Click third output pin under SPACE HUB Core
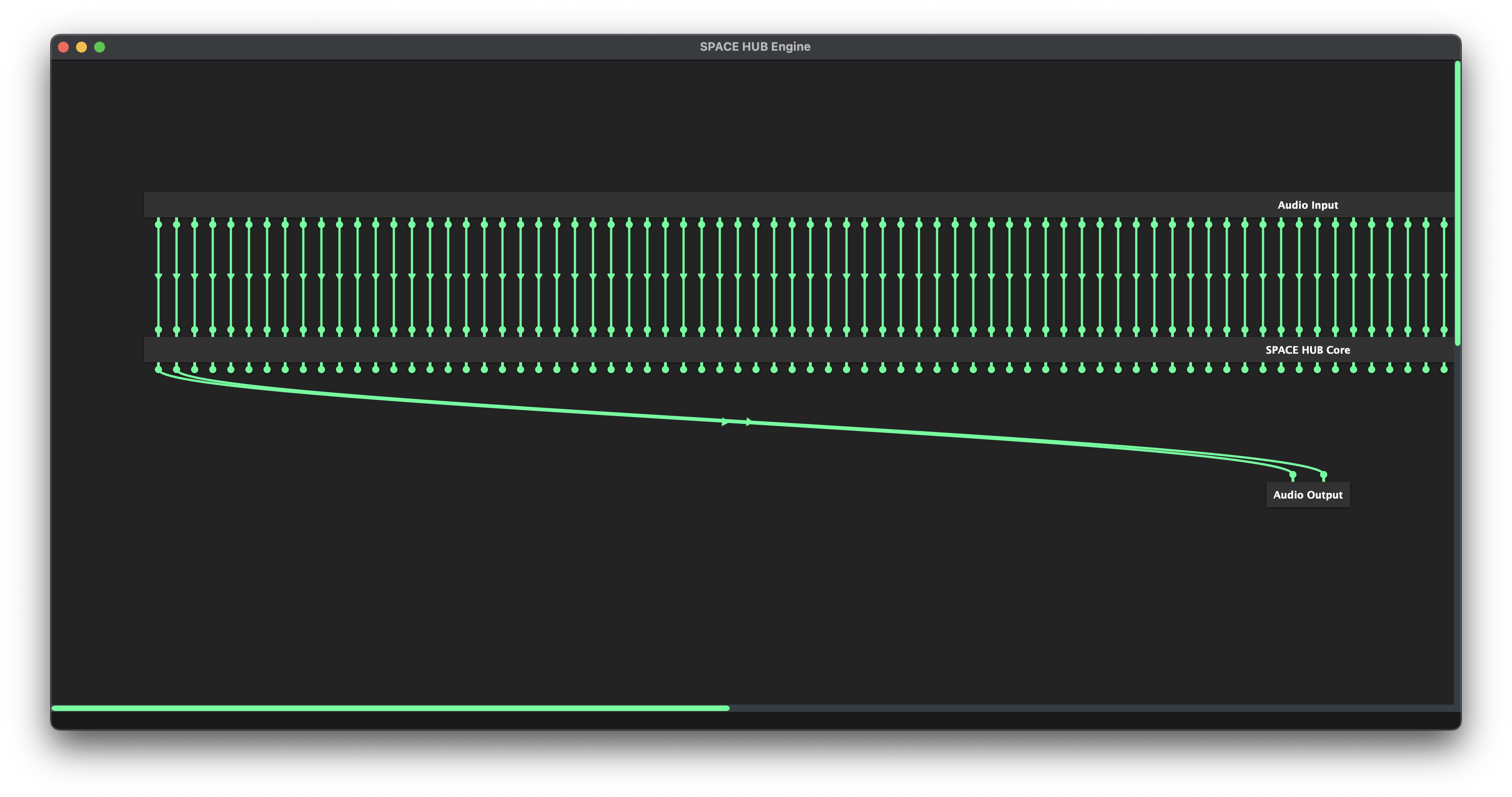This screenshot has width=1512, height=797. pos(195,369)
